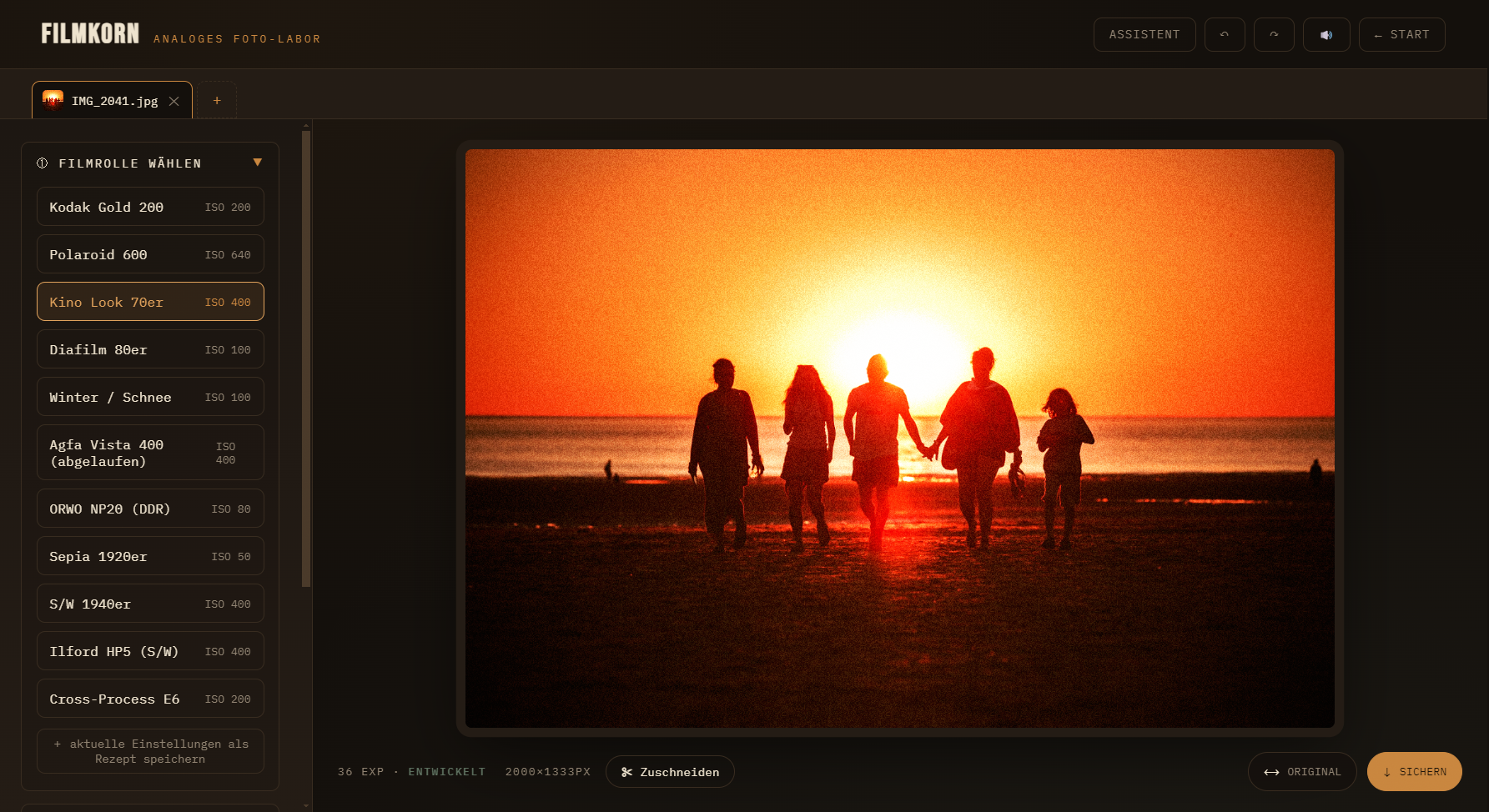Click the sunset photo preview

pyautogui.click(x=900, y=439)
